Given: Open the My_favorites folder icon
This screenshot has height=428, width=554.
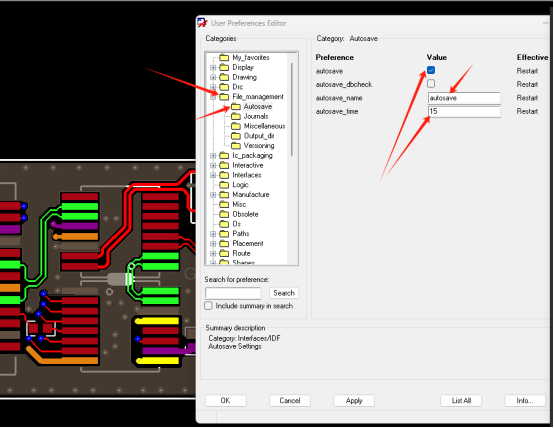Looking at the screenshot, I should tap(224, 57).
